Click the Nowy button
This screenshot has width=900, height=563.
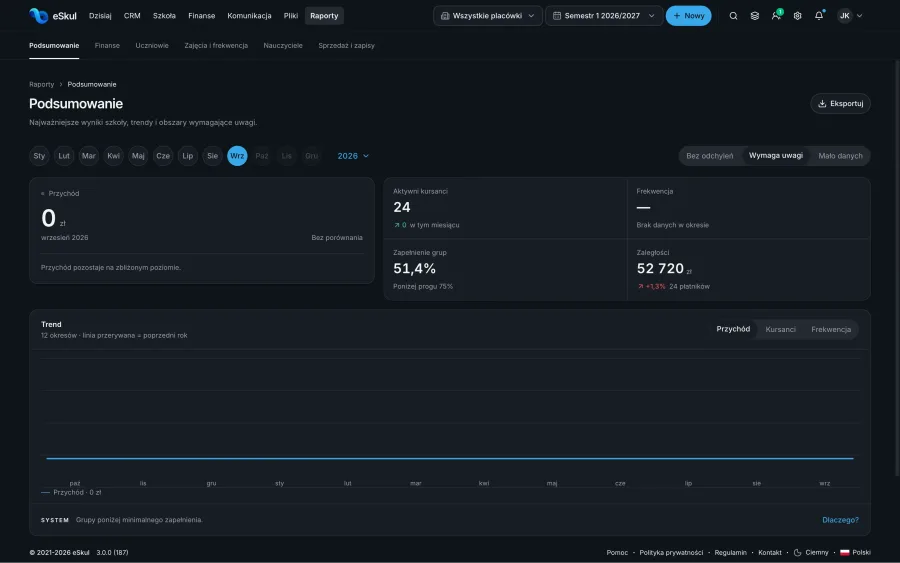coord(688,16)
